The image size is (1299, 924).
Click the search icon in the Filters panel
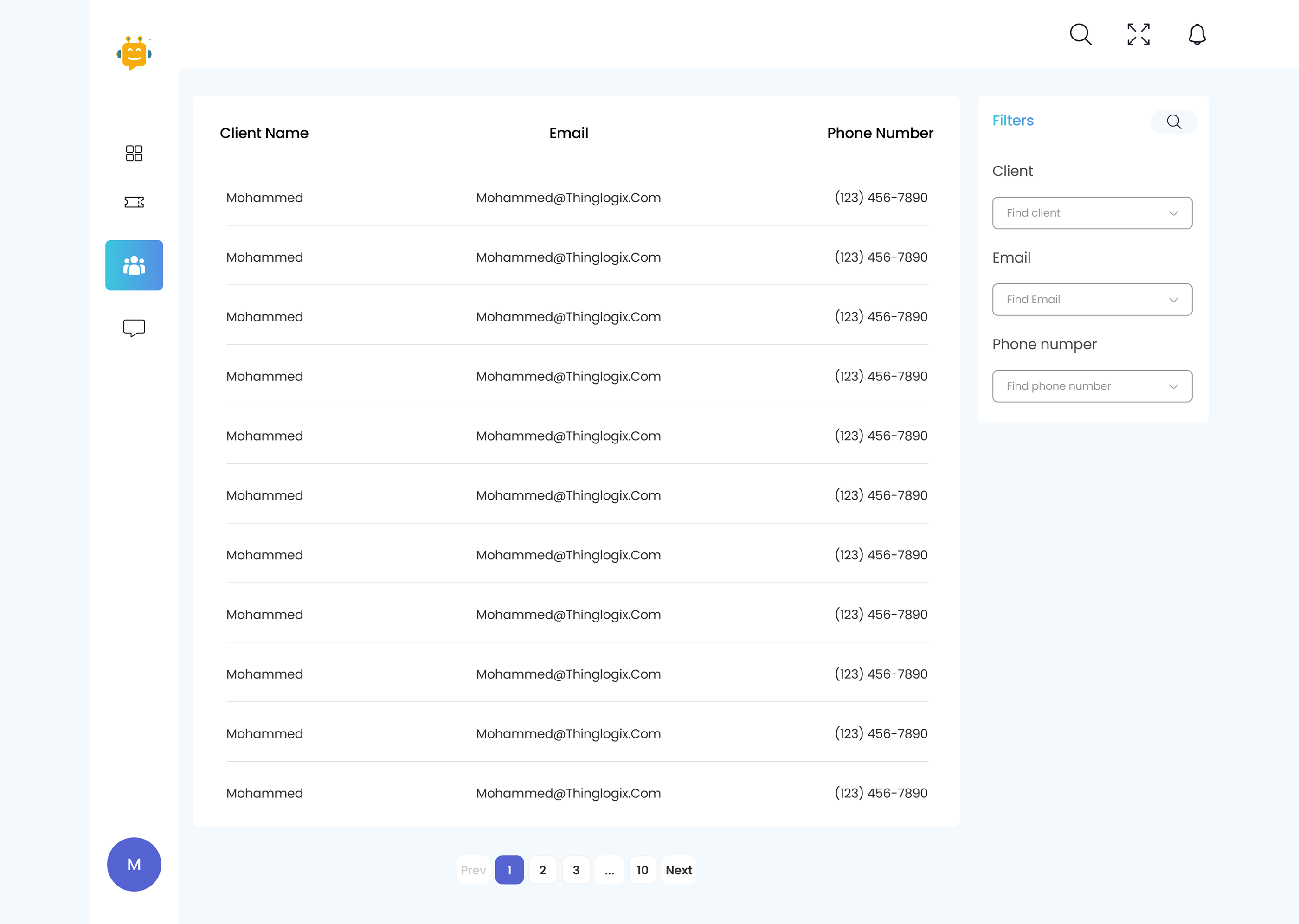1174,122
